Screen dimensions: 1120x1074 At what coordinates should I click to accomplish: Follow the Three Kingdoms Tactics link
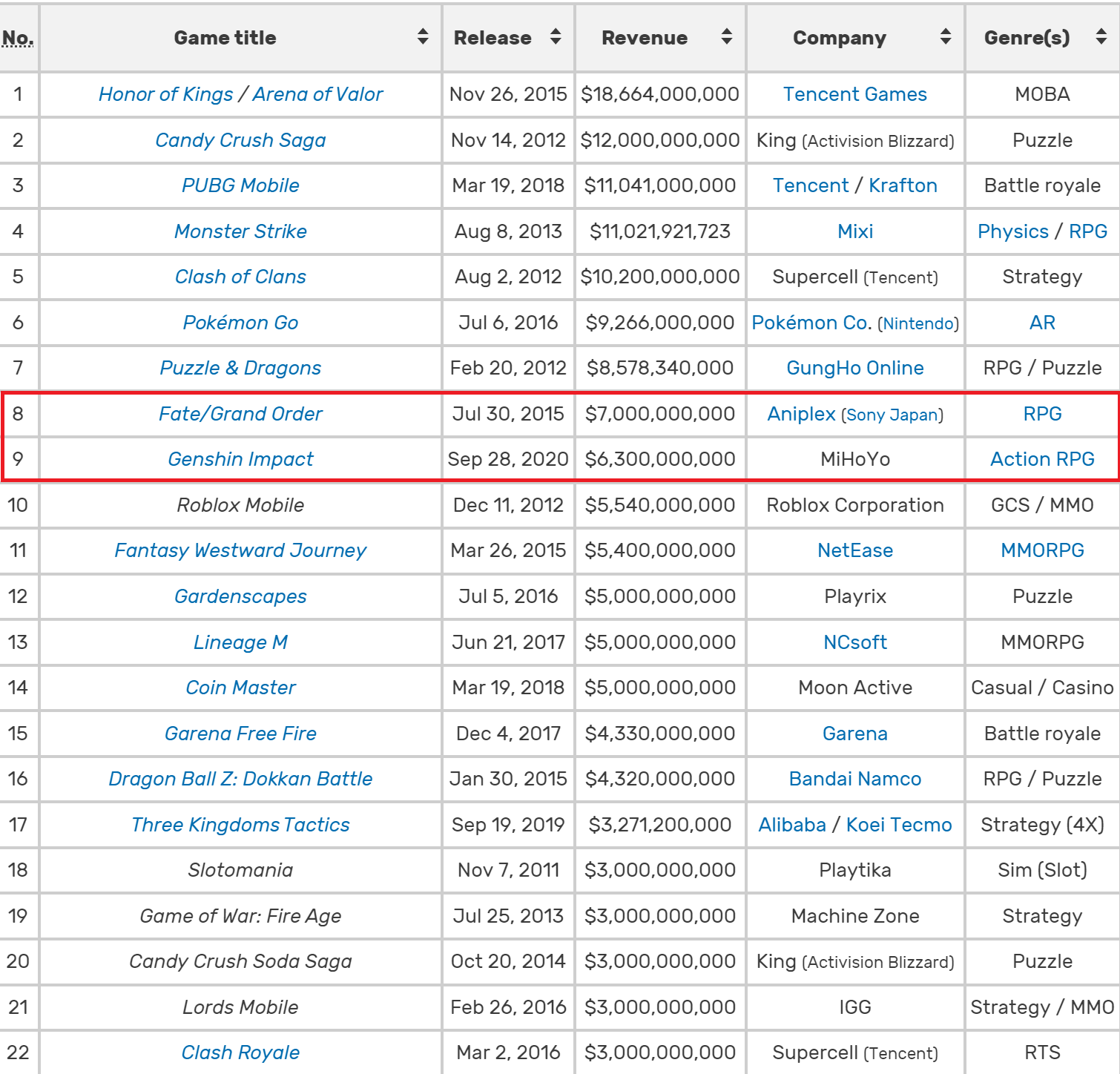click(x=240, y=825)
